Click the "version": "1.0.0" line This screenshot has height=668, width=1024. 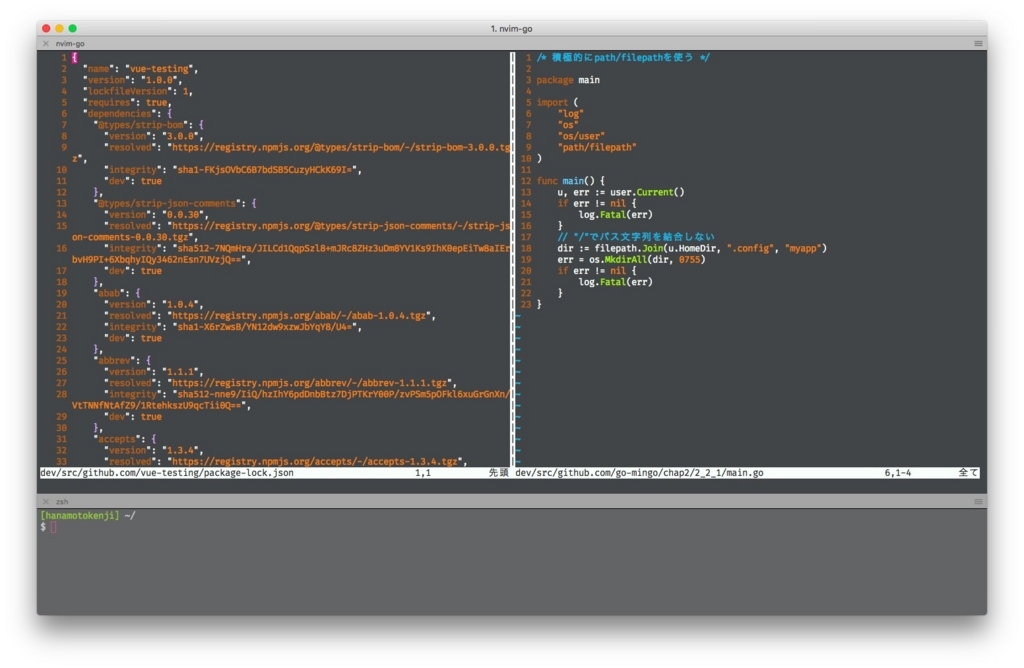click(133, 80)
